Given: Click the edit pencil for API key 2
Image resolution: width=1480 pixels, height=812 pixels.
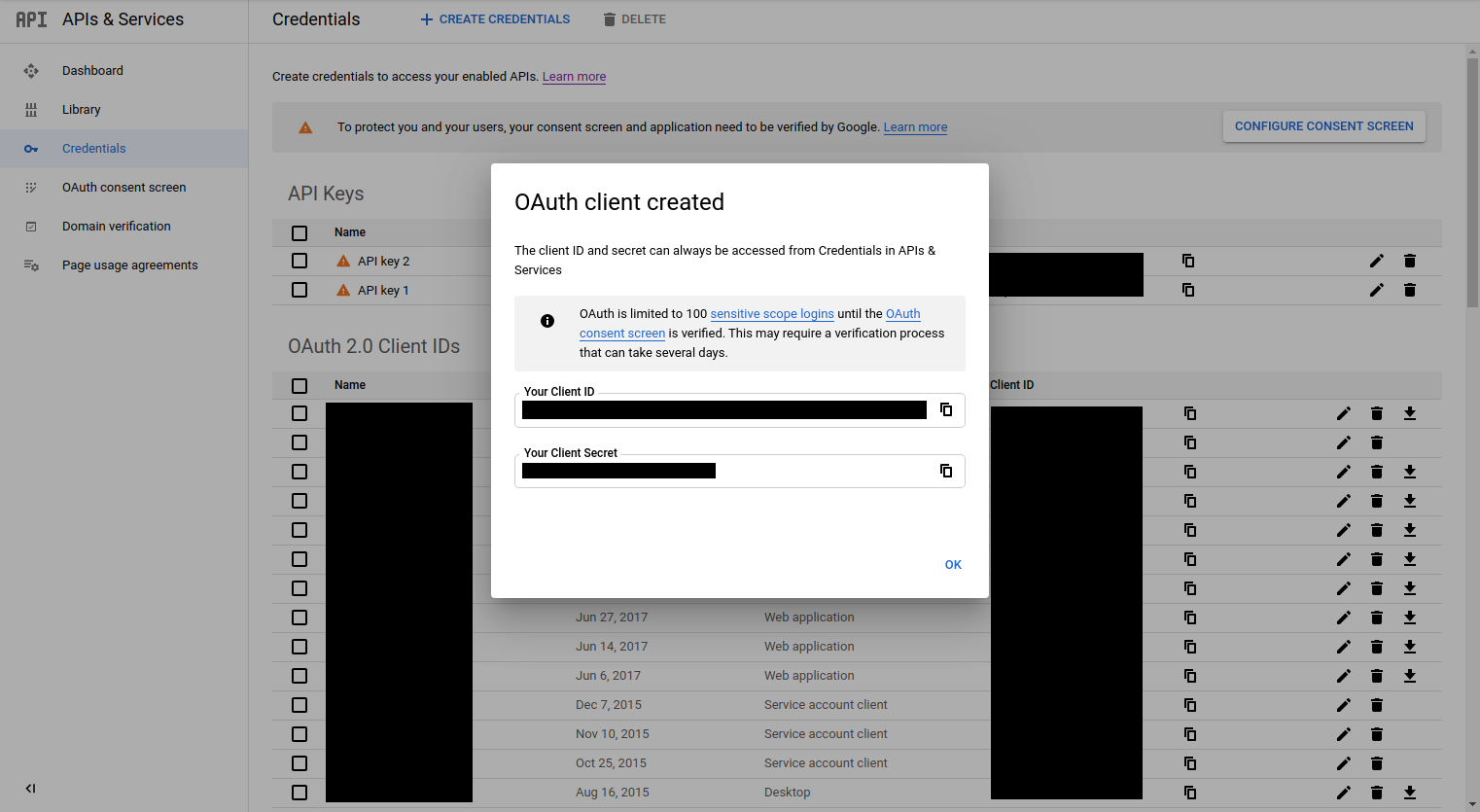Looking at the screenshot, I should point(1376,261).
